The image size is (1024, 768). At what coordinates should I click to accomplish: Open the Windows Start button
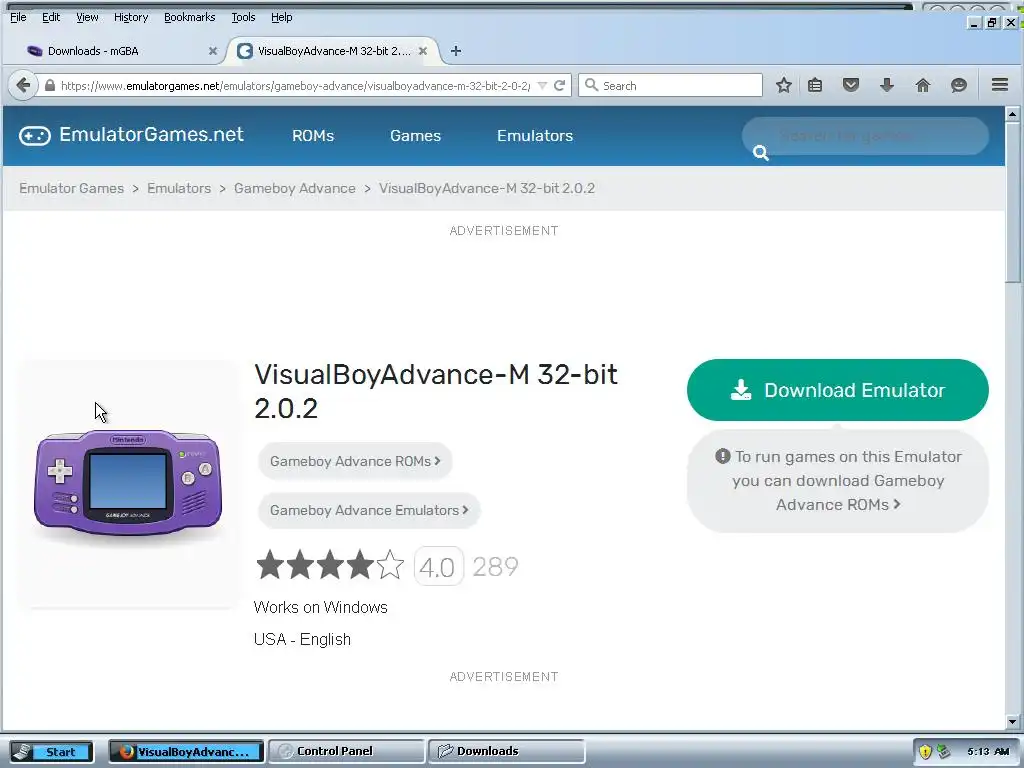tap(52, 752)
